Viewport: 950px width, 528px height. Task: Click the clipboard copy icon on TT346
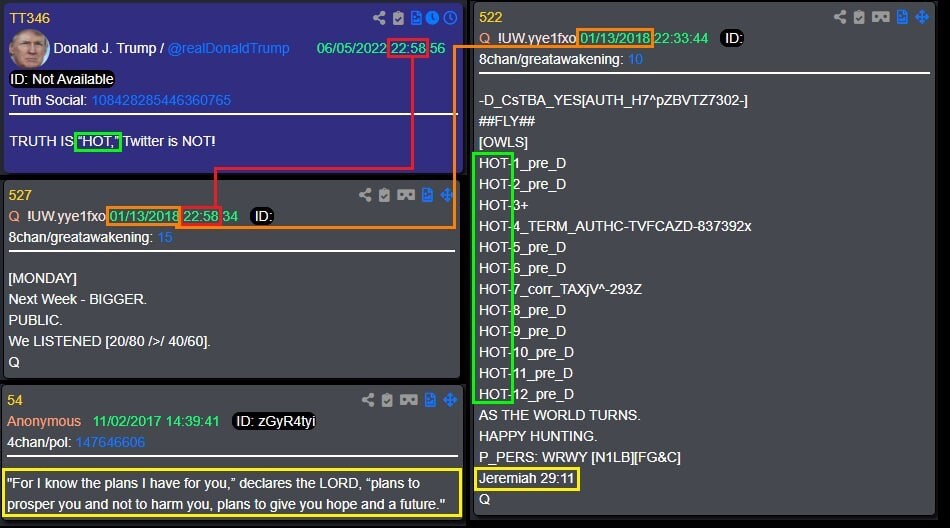click(x=398, y=18)
